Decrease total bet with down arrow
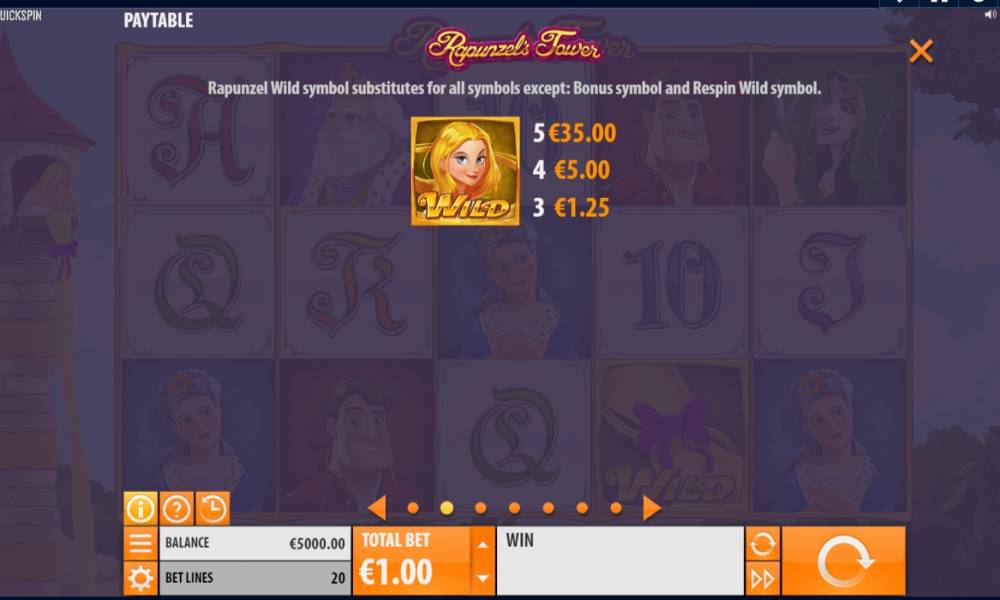1000x600 pixels. pos(483,578)
